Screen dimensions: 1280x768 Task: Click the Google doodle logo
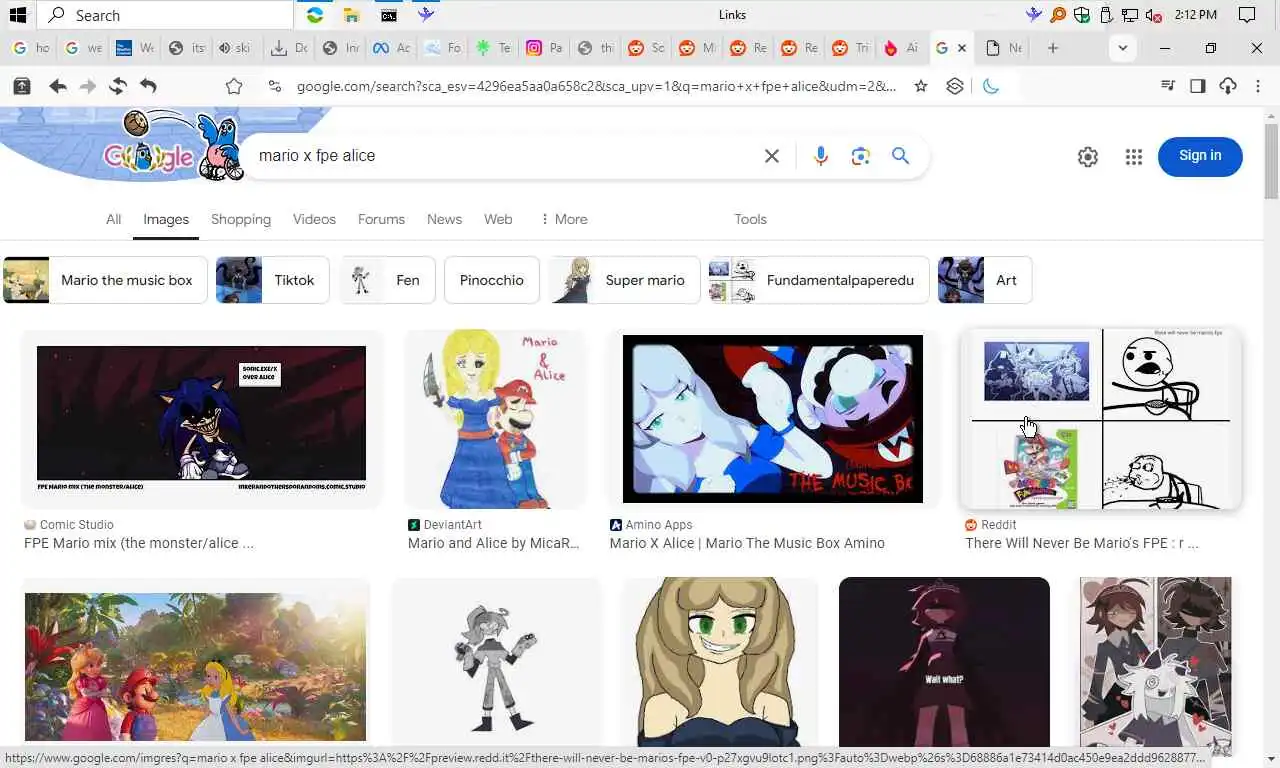pyautogui.click(x=172, y=147)
